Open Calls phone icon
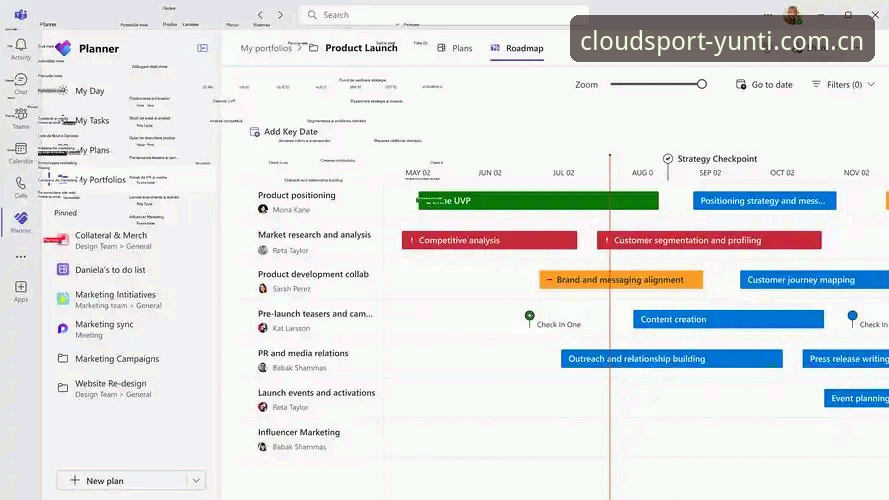The image size is (889, 500). point(21,183)
